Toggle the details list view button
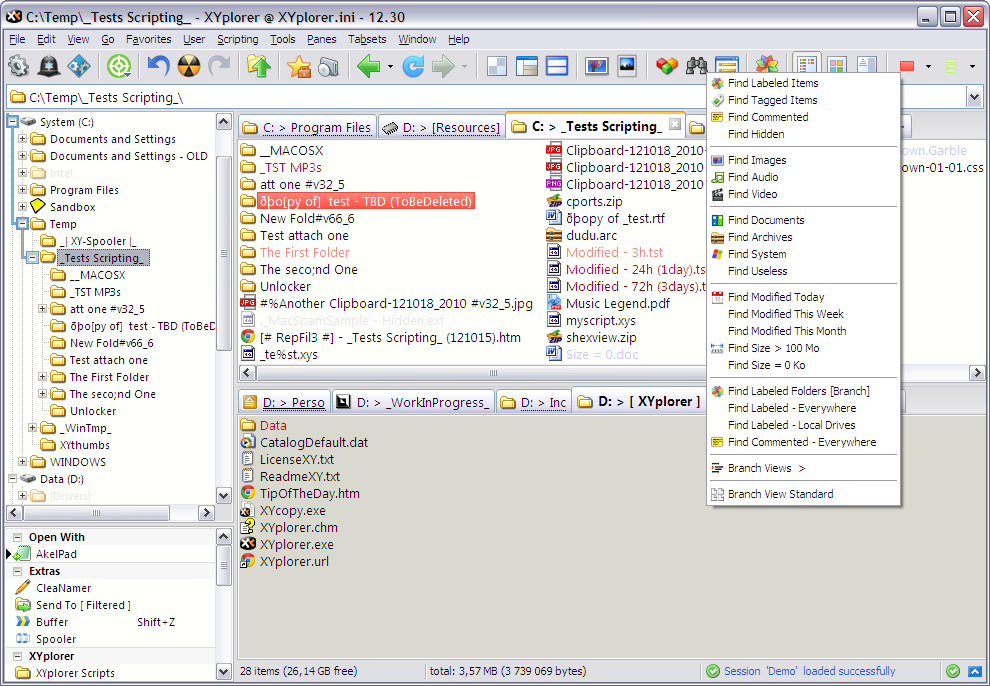 807,66
